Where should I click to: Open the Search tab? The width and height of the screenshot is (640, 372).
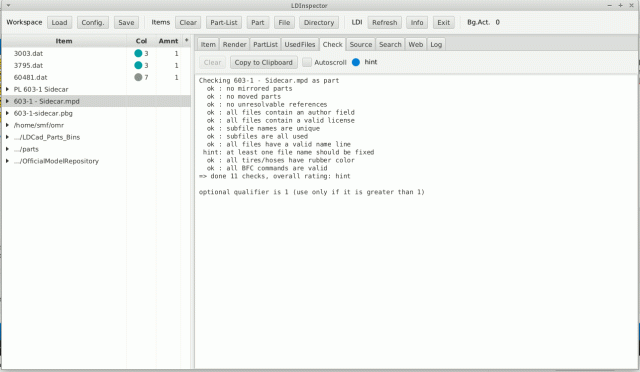coord(390,45)
